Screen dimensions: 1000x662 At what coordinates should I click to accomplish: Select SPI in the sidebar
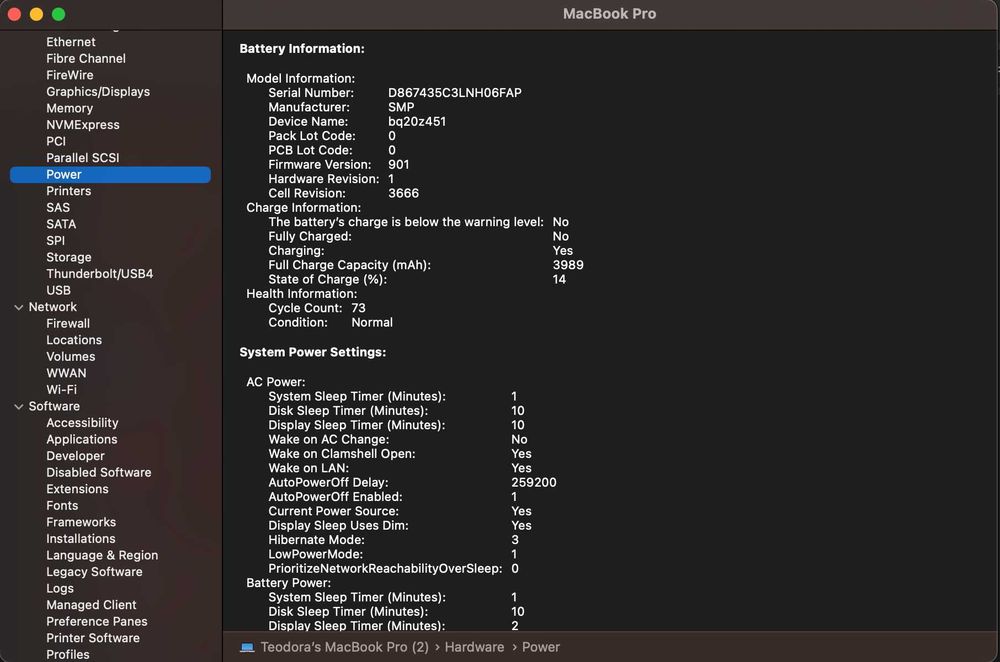(55, 241)
